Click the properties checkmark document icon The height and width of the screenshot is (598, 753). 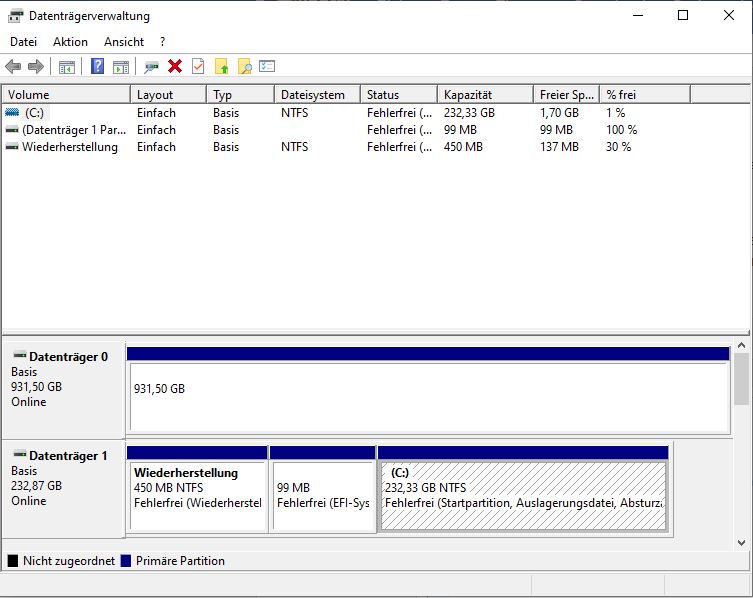point(198,66)
